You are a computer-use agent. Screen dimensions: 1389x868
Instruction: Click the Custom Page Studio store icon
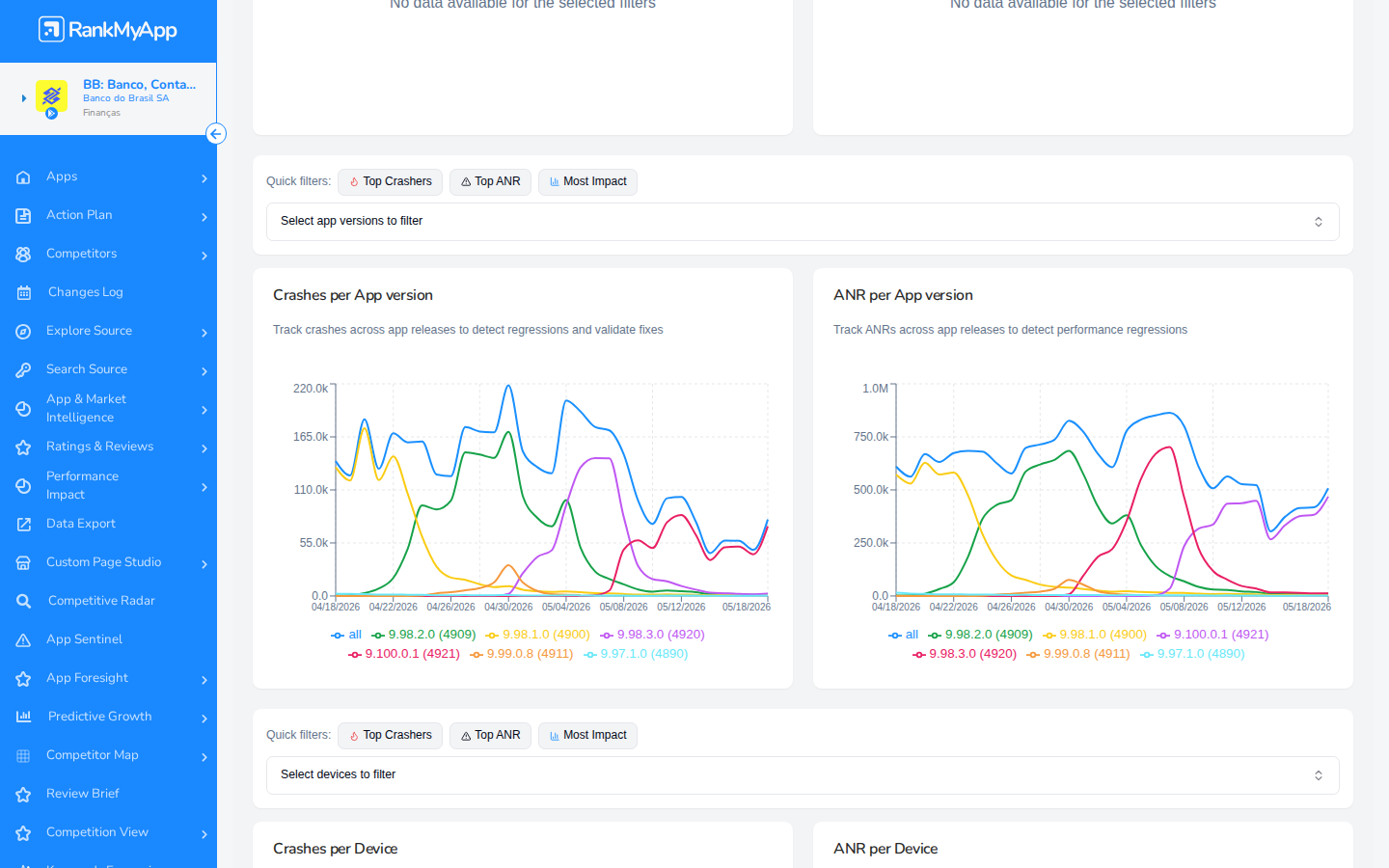(x=23, y=563)
